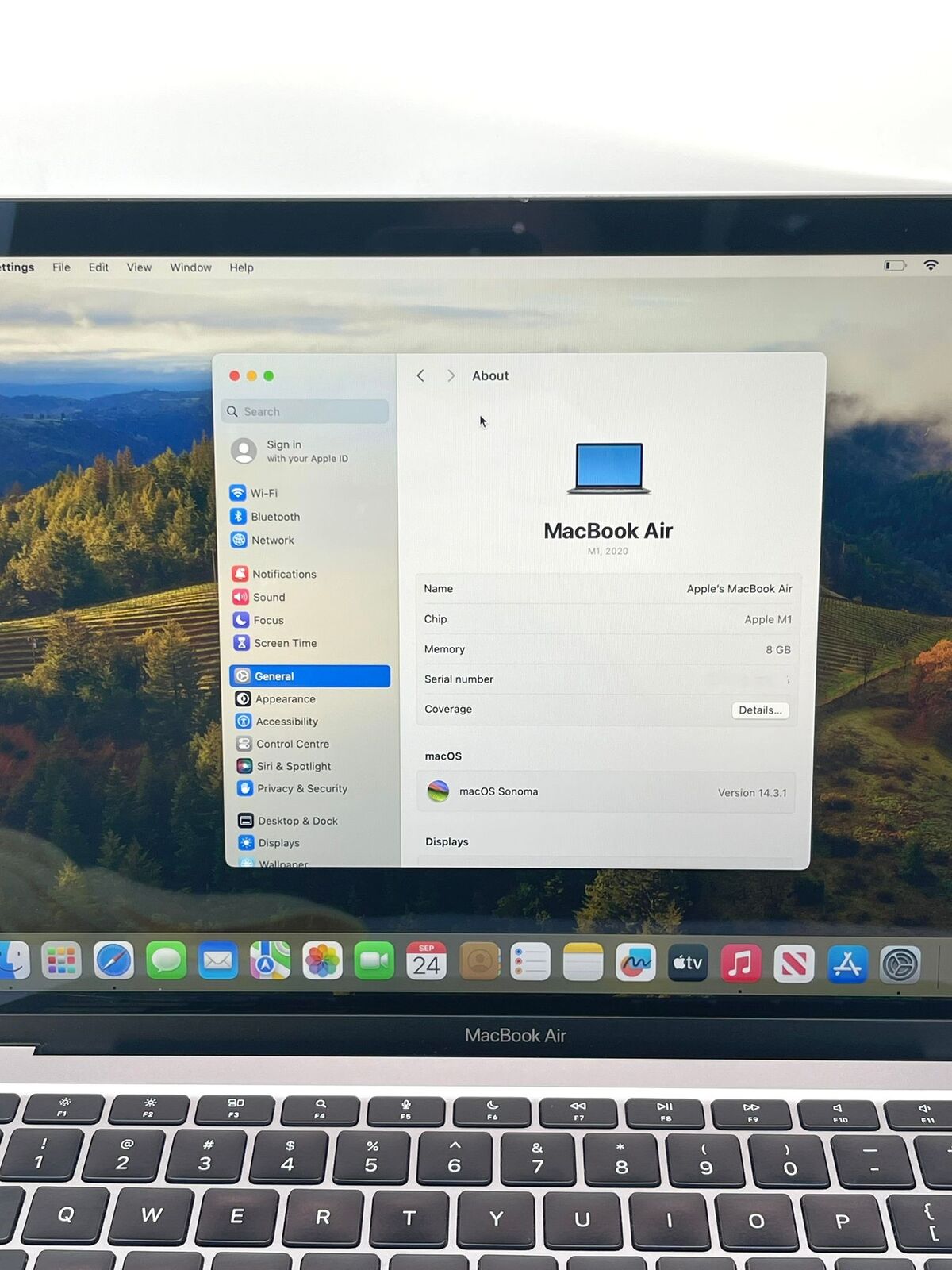The image size is (952, 1270).
Task: Open FaceTime from the Dock
Action: 374,961
